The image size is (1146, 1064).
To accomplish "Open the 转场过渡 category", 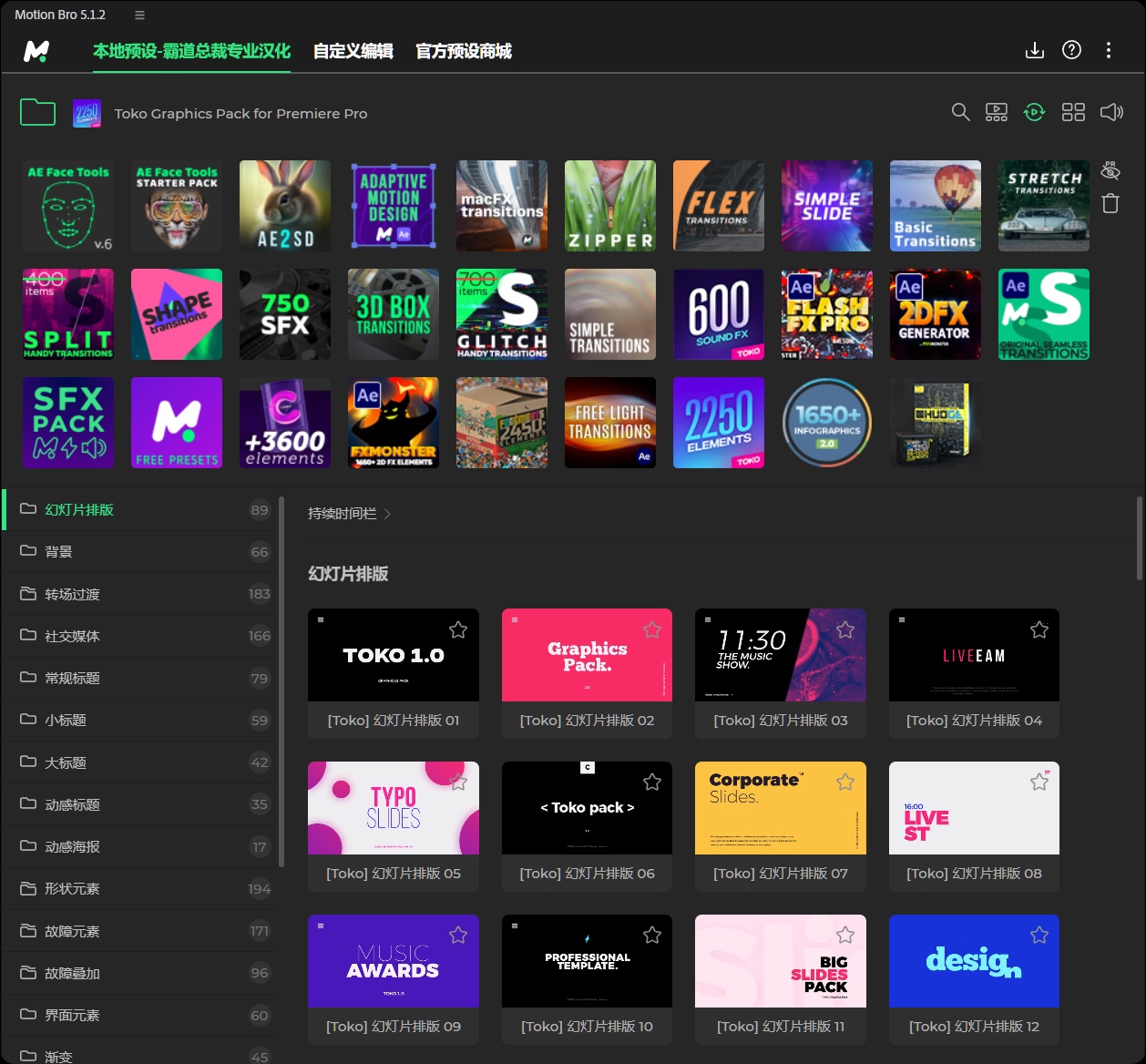I will [139, 594].
